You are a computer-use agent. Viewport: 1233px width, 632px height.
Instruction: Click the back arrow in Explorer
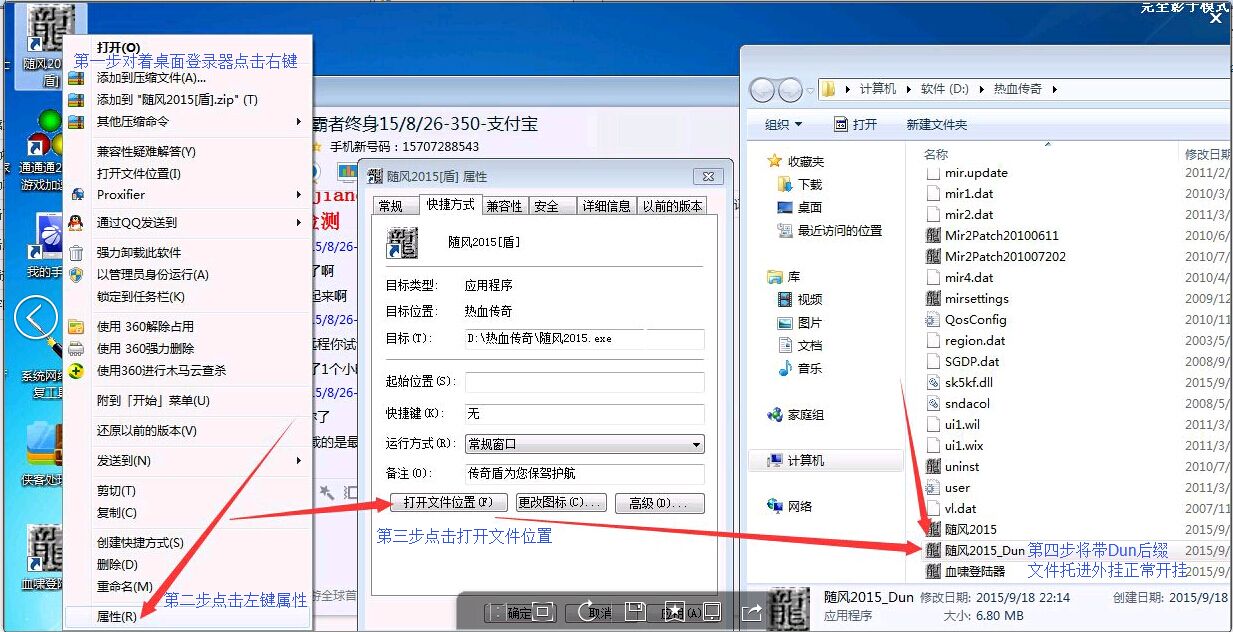(762, 90)
